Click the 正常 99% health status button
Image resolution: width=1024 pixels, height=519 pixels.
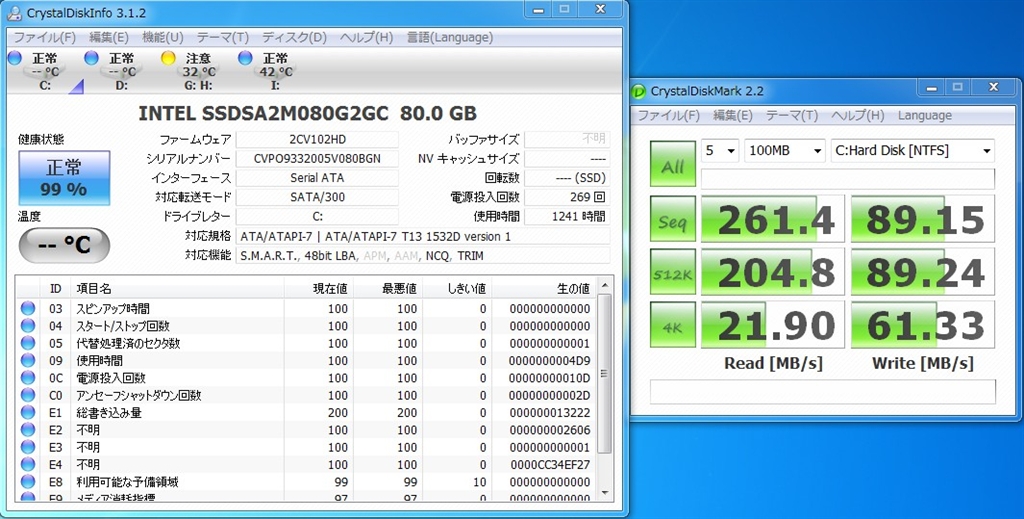[x=64, y=178]
